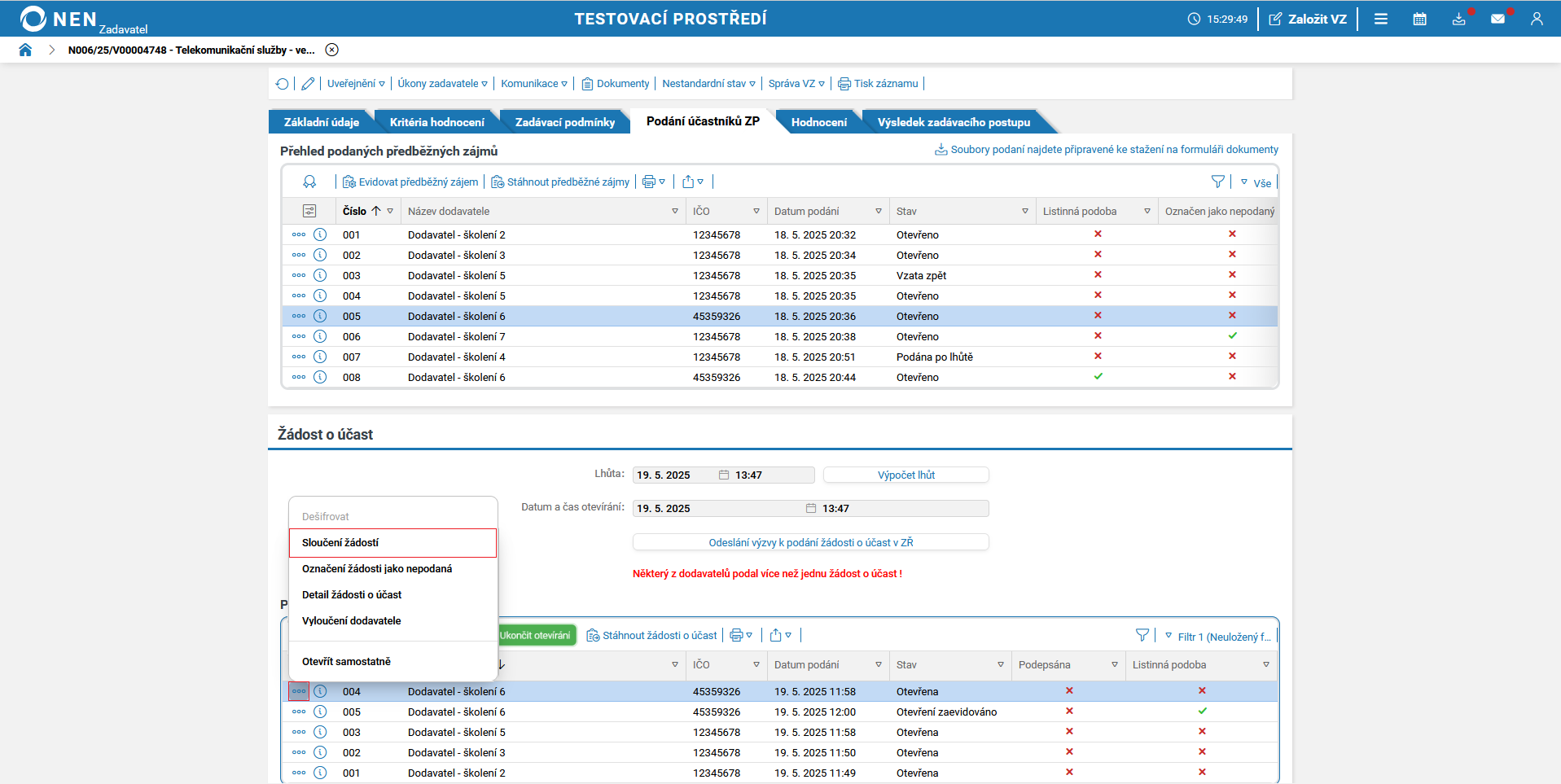
Task: Choose Vyloučení dodavatele in context menu
Action: click(x=352, y=621)
